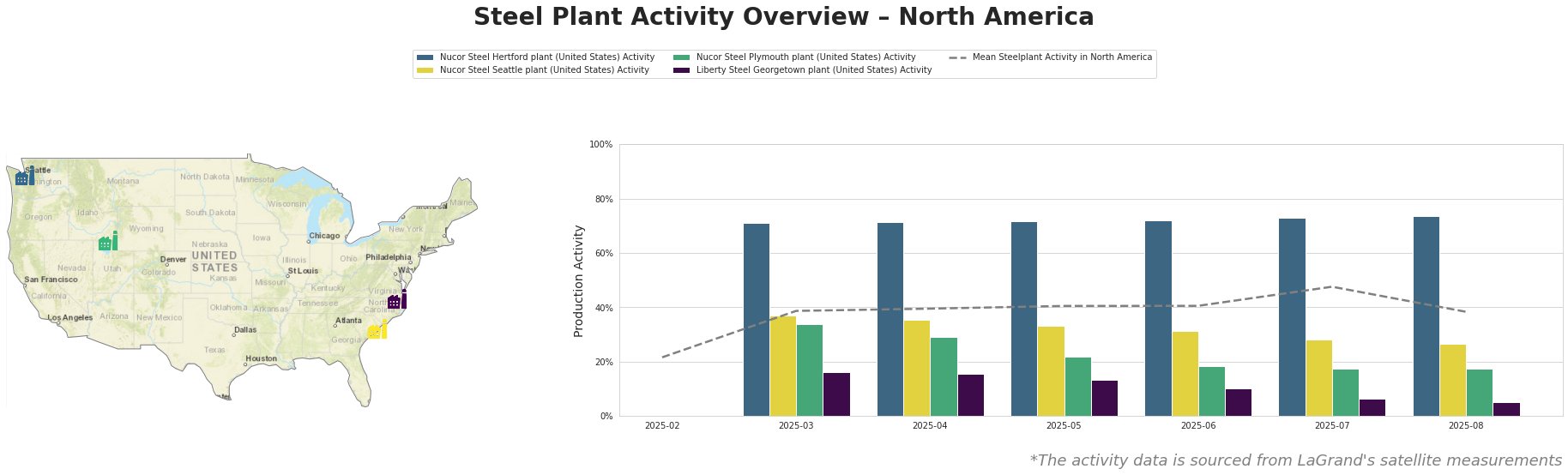
Task: Click the 'Dallas' city label on the map
Action: 245,329
